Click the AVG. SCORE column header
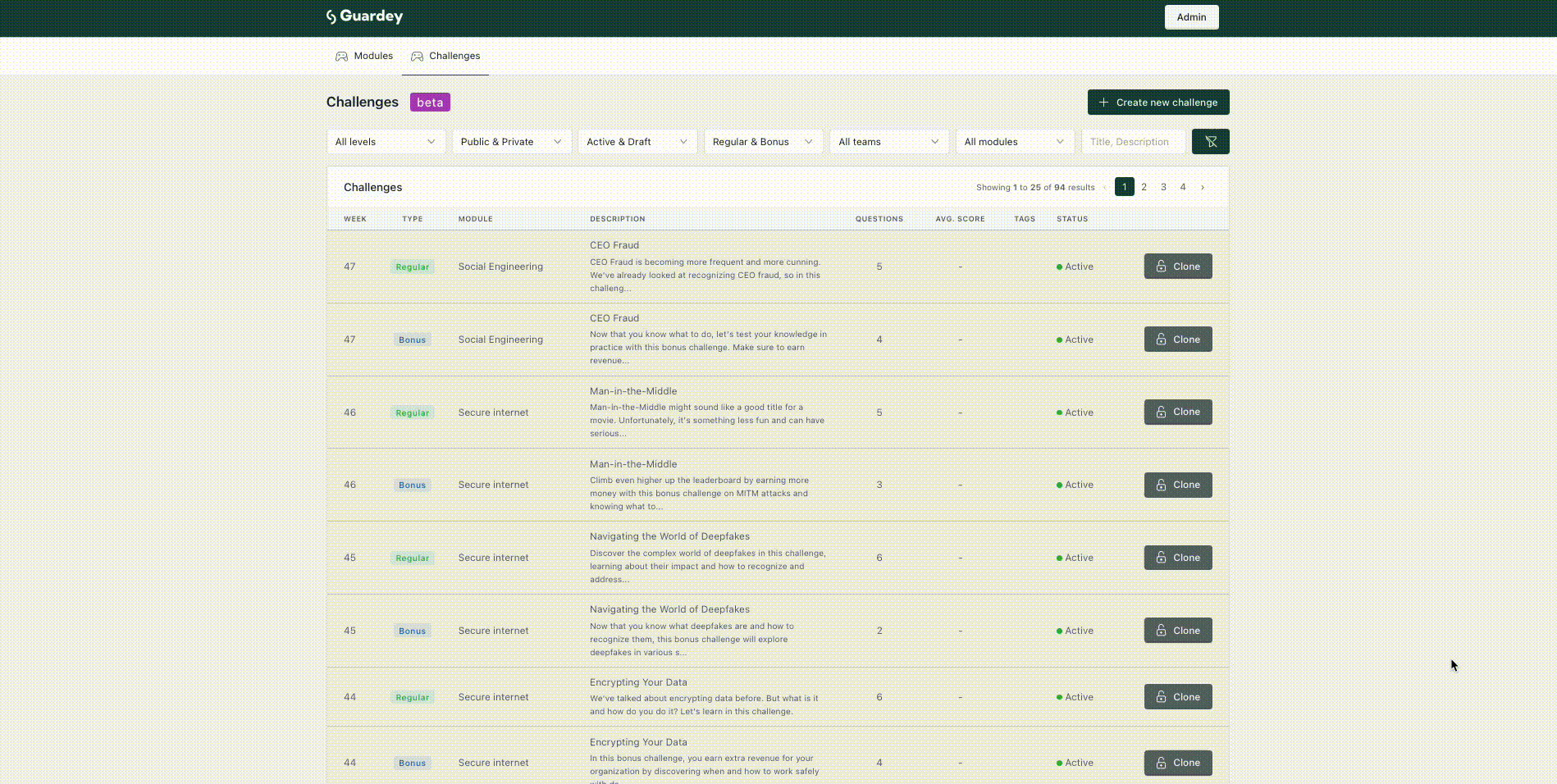Screen dimensions: 1557x784 [961, 219]
